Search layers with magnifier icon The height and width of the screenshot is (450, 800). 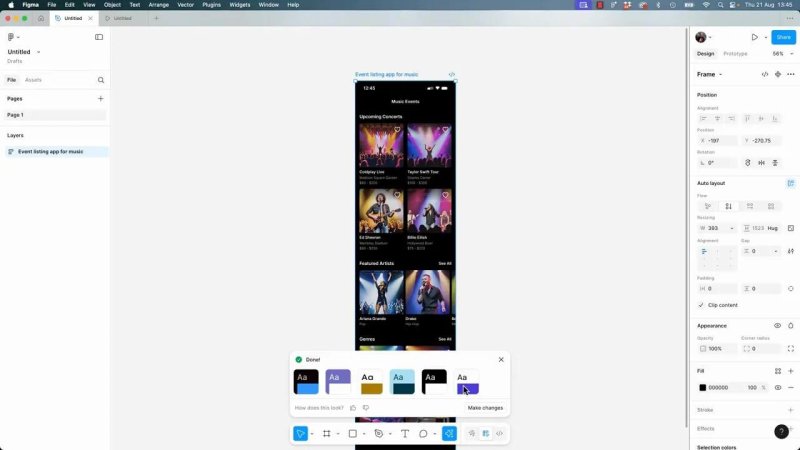101,80
